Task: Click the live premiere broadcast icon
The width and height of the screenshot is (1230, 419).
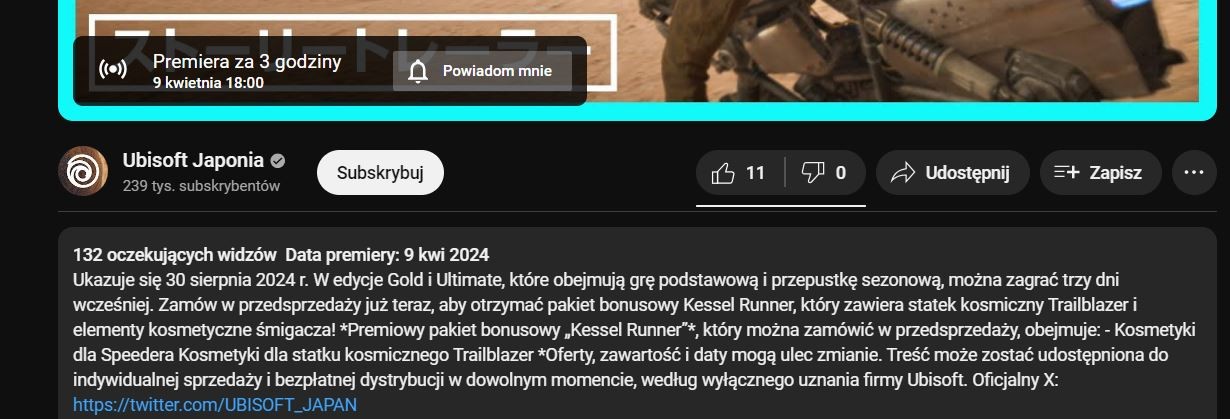Action: click(113, 70)
